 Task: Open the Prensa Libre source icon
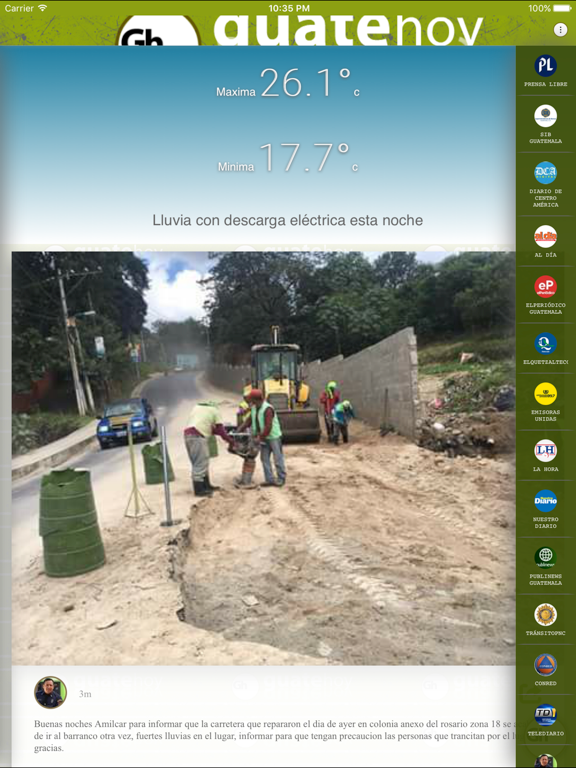click(545, 65)
